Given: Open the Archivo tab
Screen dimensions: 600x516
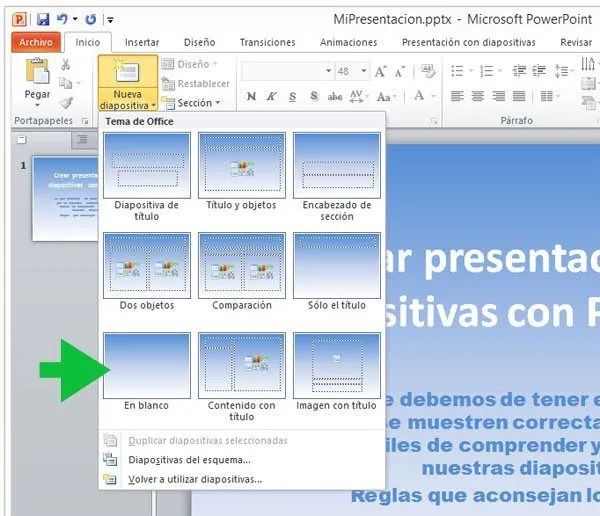Looking at the screenshot, I should click(36, 42).
